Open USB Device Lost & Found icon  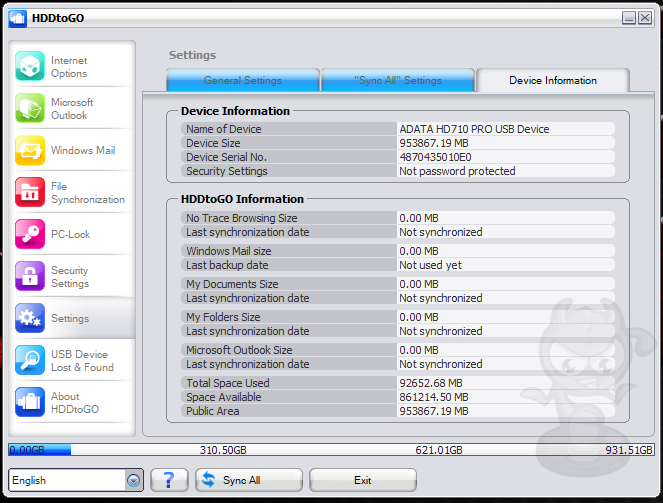click(x=30, y=360)
